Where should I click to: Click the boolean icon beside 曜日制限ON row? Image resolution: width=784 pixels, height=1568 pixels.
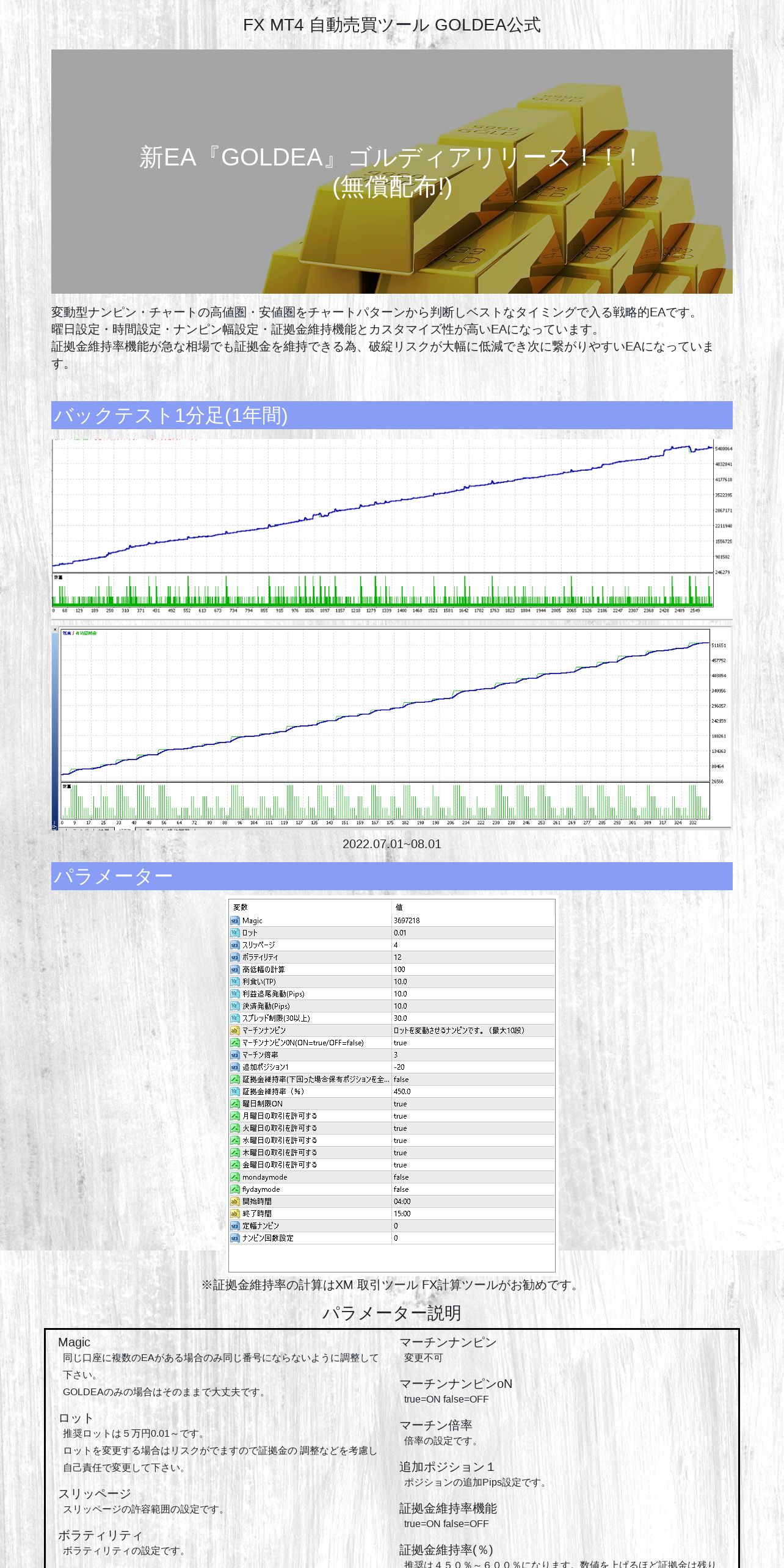tap(234, 1104)
